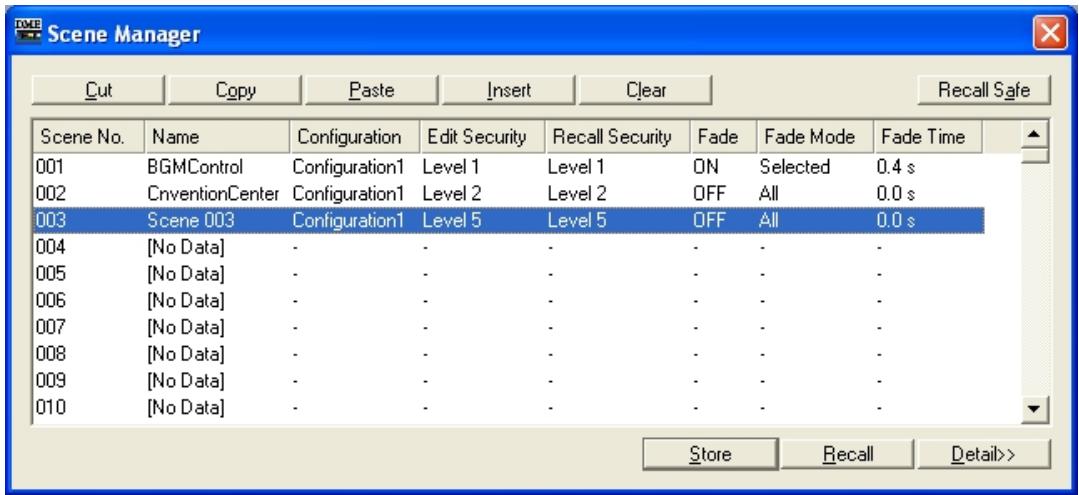Image resolution: width=1079 pixels, height=495 pixels.
Task: Click [No Data] name in row 010
Action: tap(186, 408)
